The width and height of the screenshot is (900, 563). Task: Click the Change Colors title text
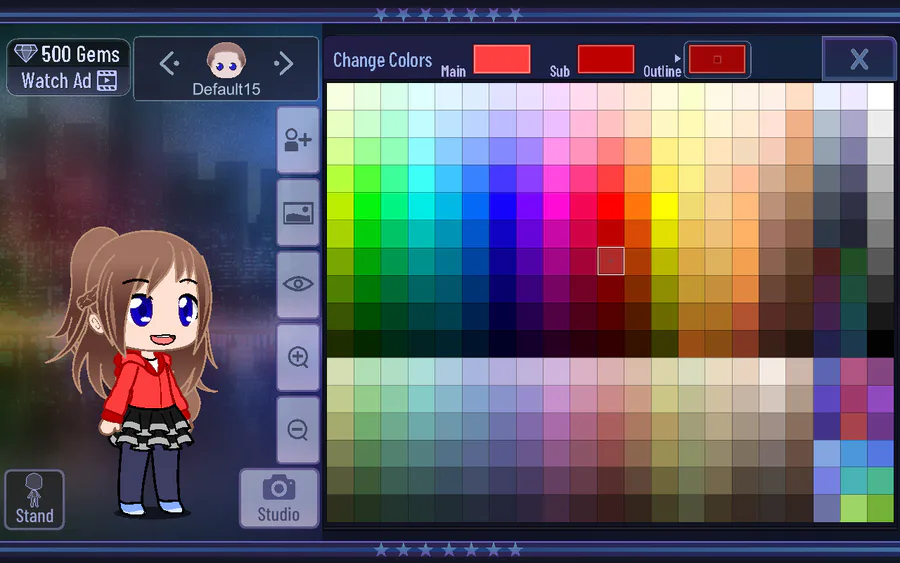[x=382, y=60]
